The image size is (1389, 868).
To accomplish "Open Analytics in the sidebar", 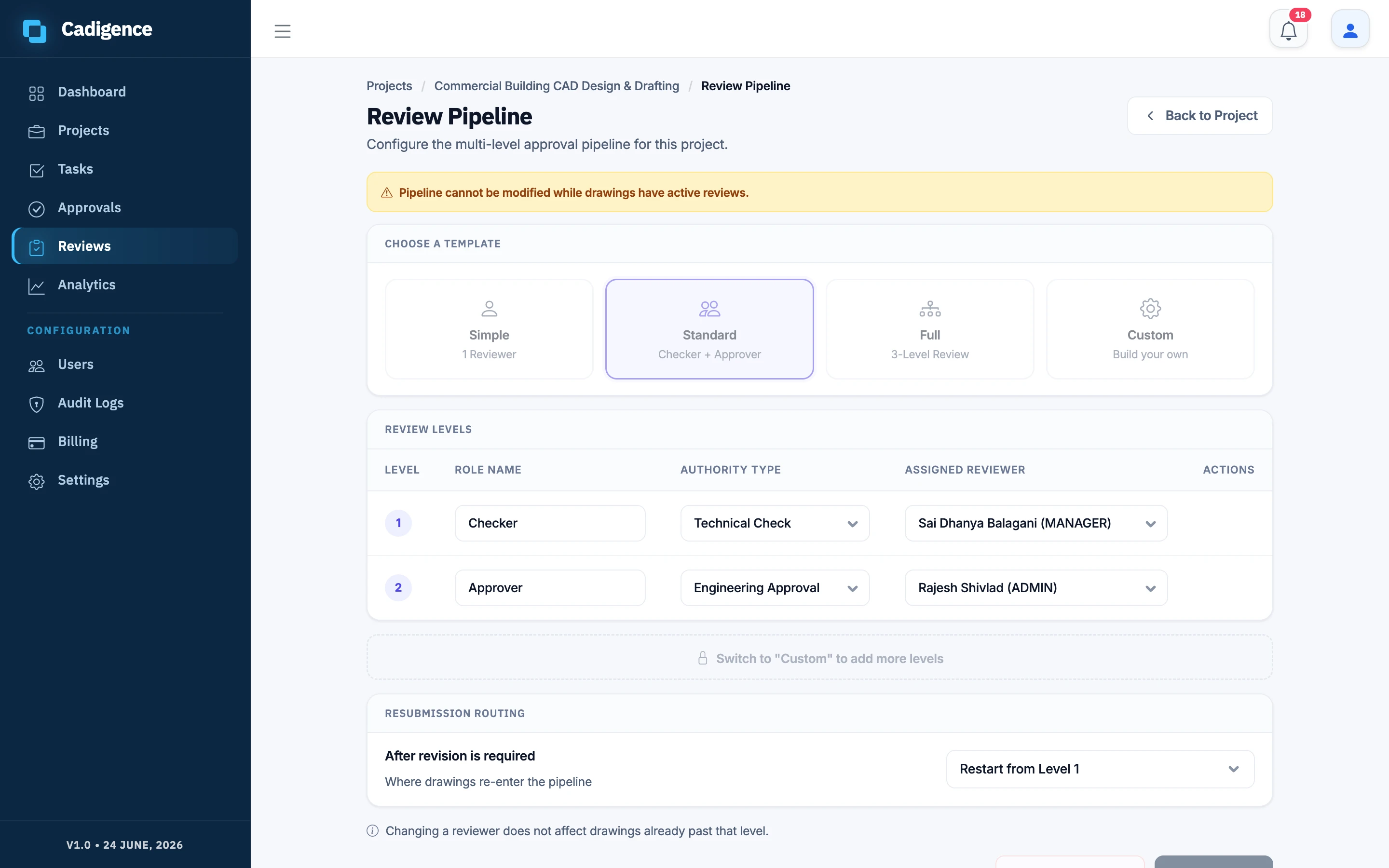I will pyautogui.click(x=124, y=285).
